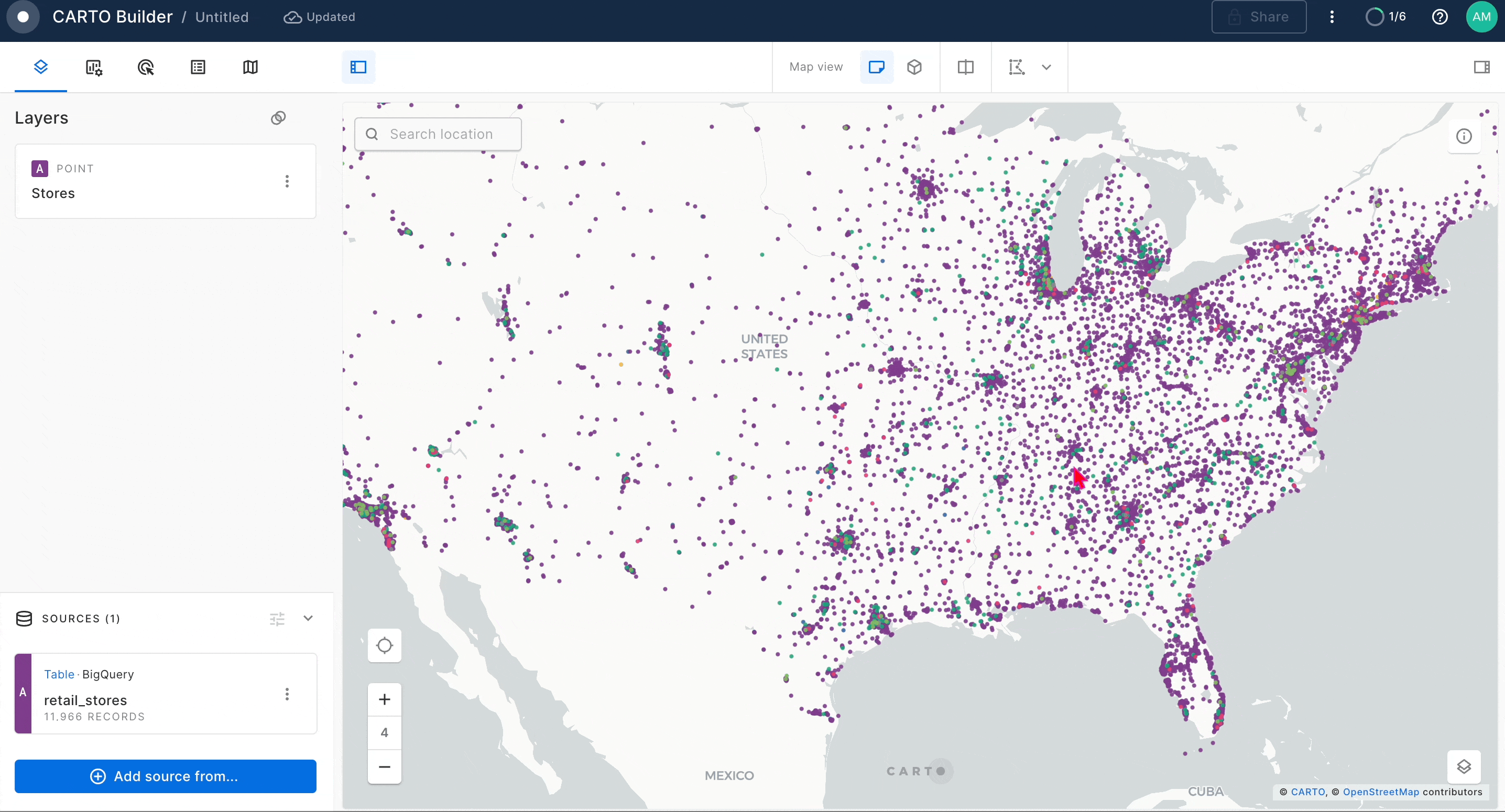Click the Share button
This screenshot has width=1505, height=812.
(x=1259, y=17)
